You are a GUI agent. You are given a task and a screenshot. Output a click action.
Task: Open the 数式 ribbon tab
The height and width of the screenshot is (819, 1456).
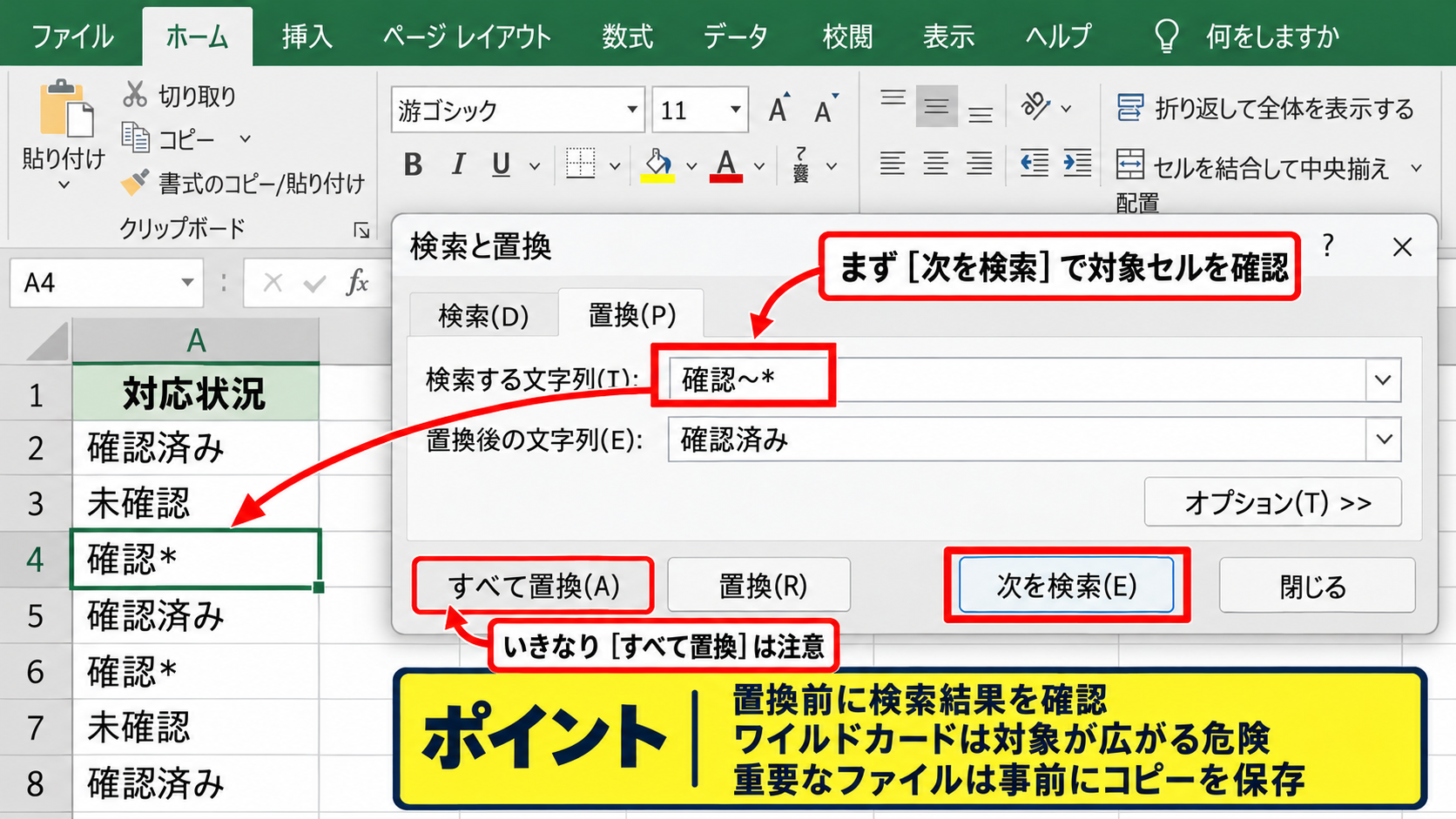pyautogui.click(x=627, y=37)
